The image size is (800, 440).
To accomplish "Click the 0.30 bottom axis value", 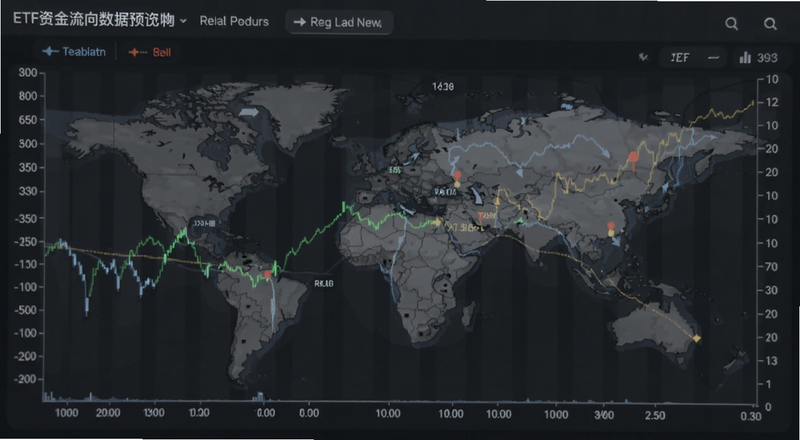I will (x=751, y=416).
